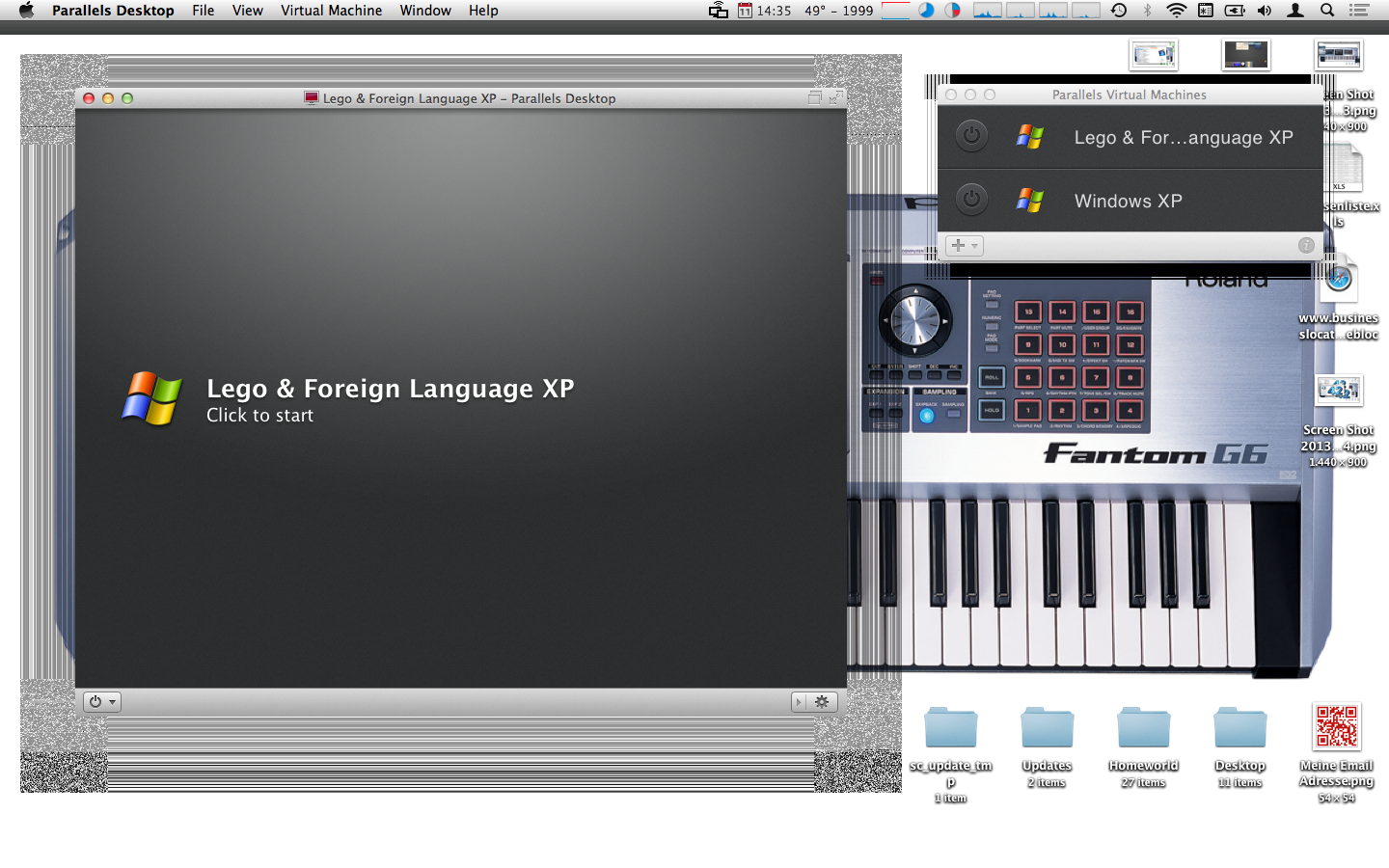This screenshot has width=1389, height=868.
Task: Select the Homeworld folder on the desktop
Action: pos(1143,728)
